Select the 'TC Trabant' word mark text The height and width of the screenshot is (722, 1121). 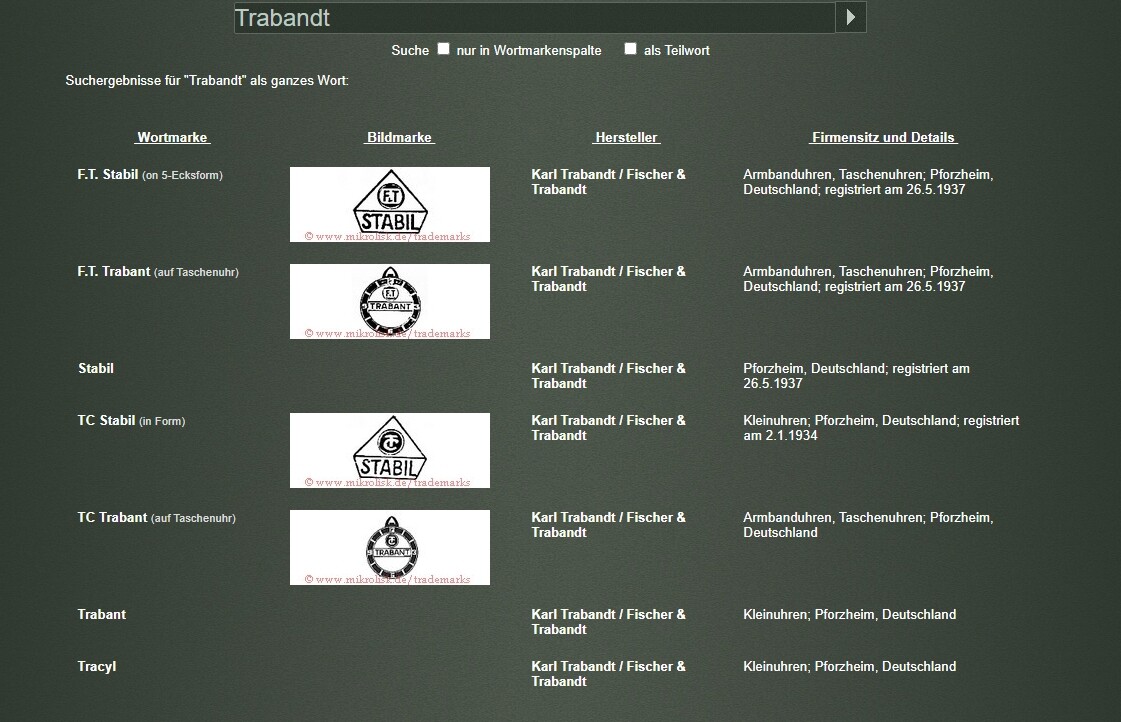pyautogui.click(x=112, y=518)
